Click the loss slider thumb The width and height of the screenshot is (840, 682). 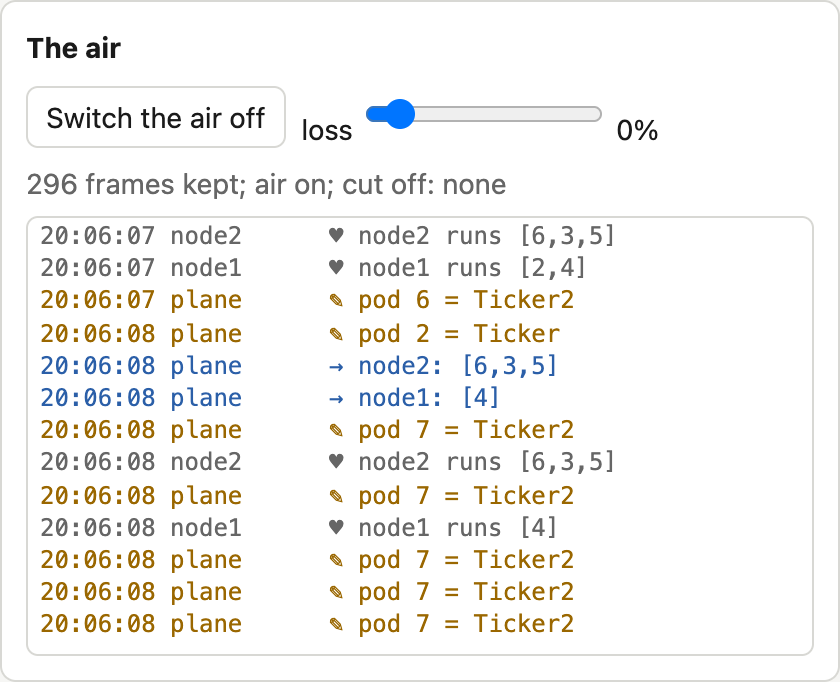(399, 114)
